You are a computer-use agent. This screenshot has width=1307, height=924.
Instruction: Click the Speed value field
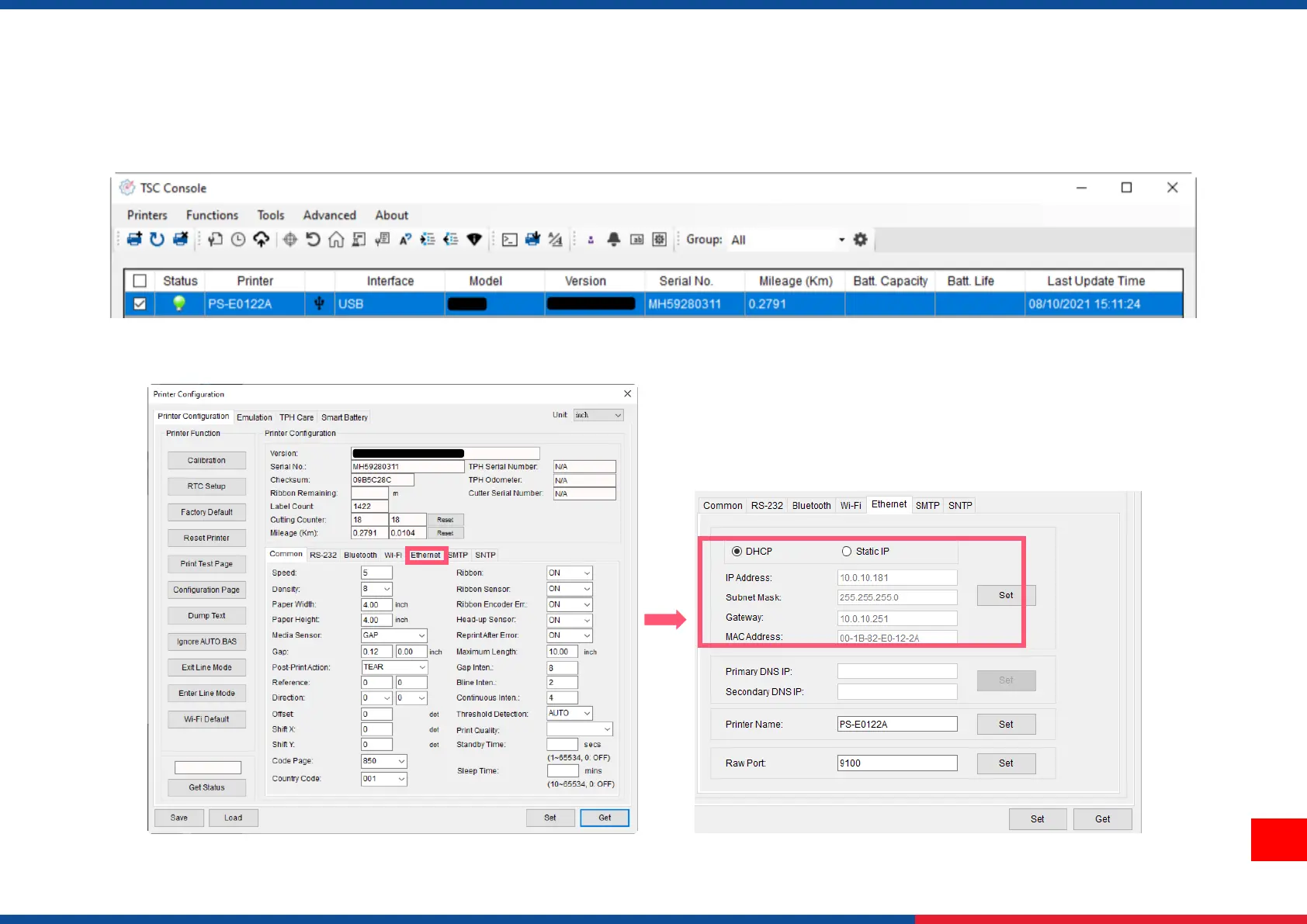tap(376, 573)
